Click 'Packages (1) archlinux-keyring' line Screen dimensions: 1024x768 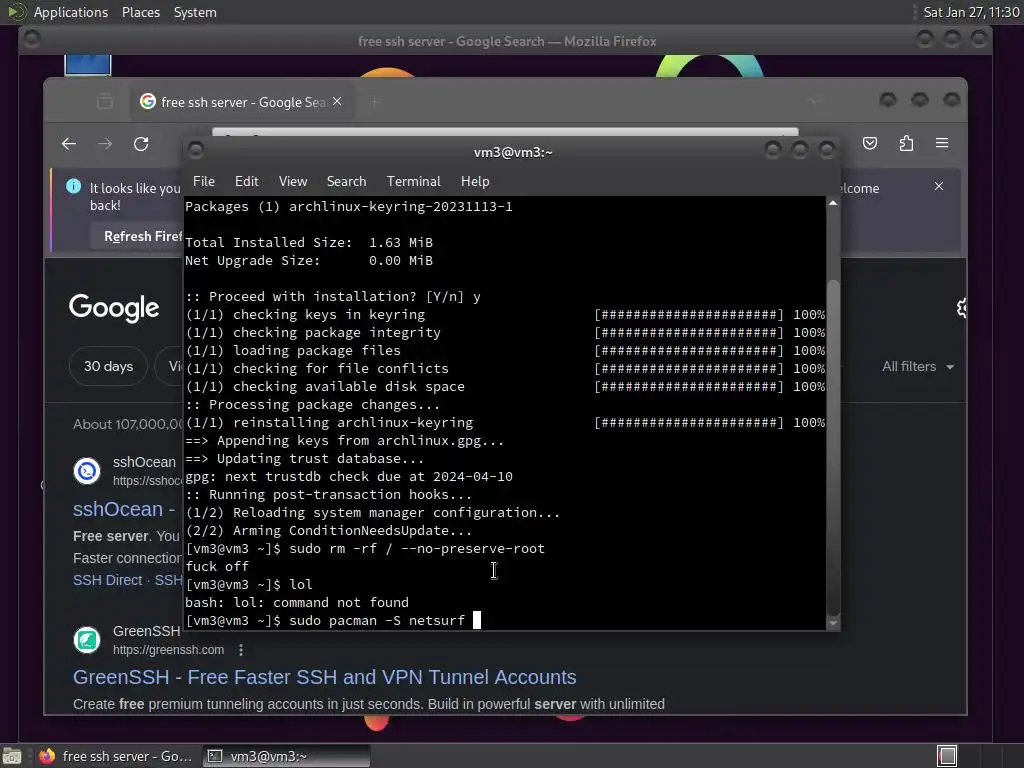point(349,206)
